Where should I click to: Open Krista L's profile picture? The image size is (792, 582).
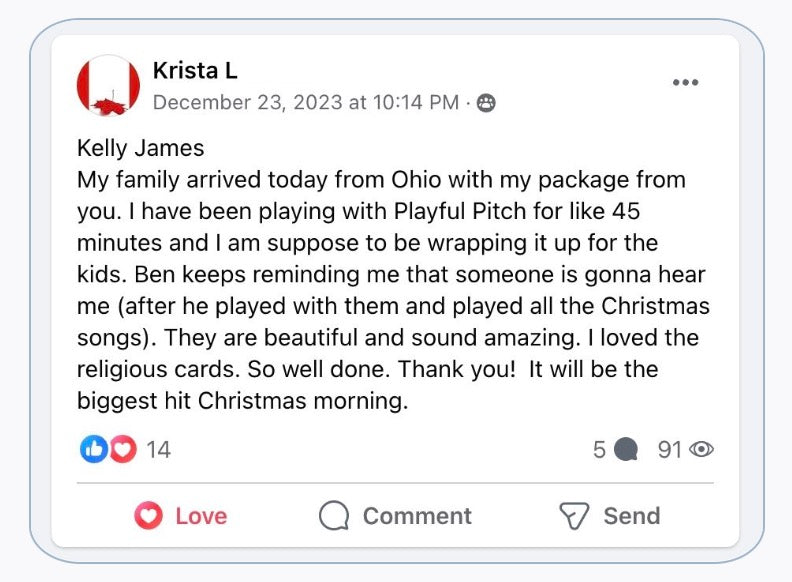108,85
